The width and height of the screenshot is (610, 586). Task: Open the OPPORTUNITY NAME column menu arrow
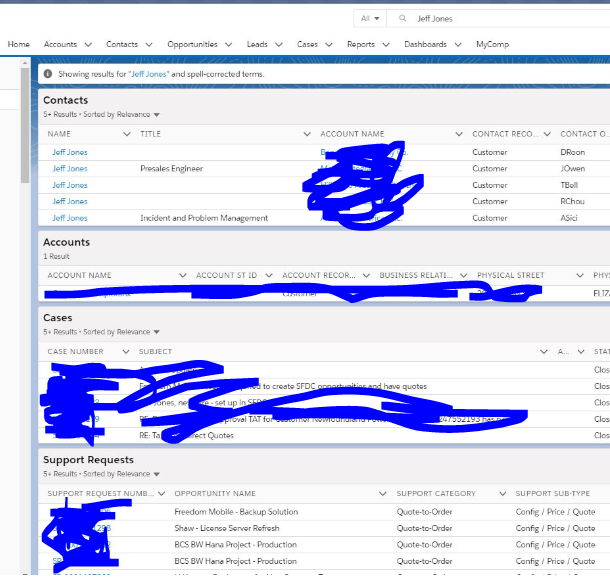coord(383,494)
